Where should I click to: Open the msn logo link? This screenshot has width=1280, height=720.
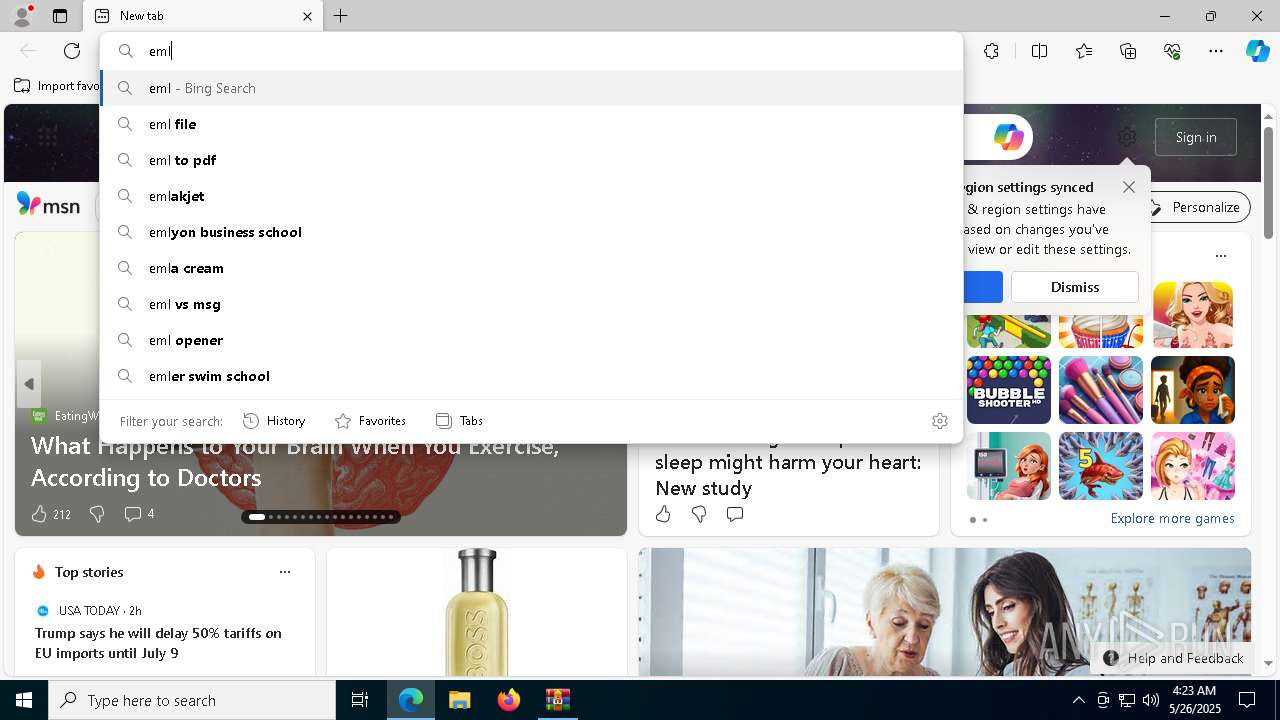(48, 205)
